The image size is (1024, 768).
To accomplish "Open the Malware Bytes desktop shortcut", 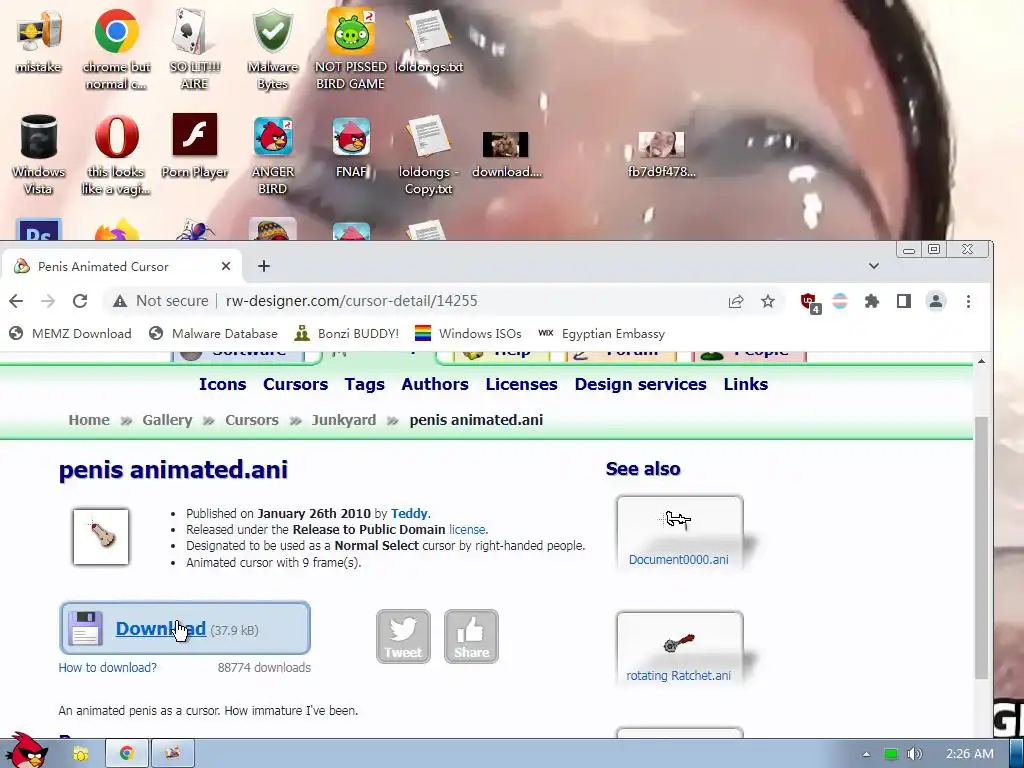I will (272, 49).
